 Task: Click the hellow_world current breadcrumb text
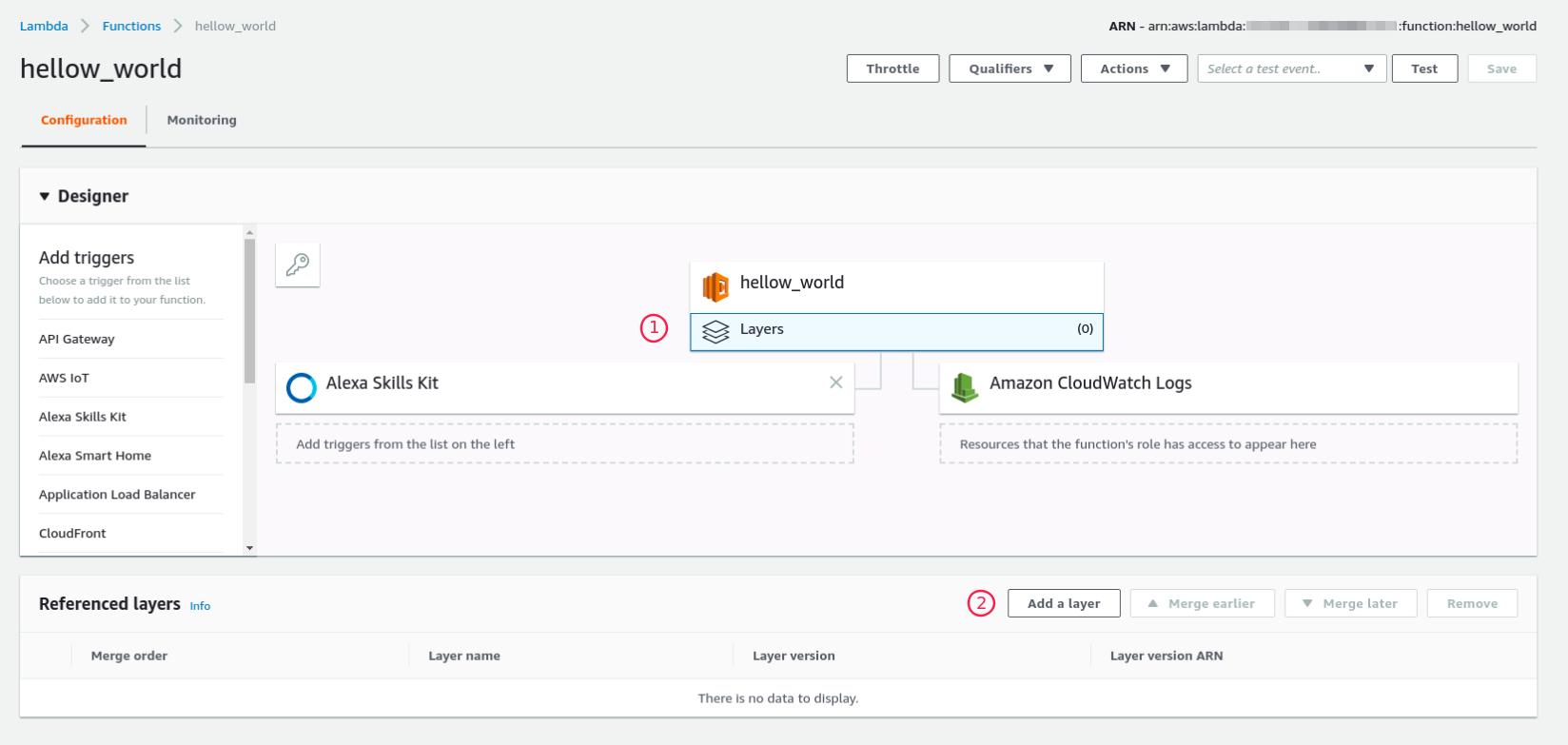coord(235,26)
